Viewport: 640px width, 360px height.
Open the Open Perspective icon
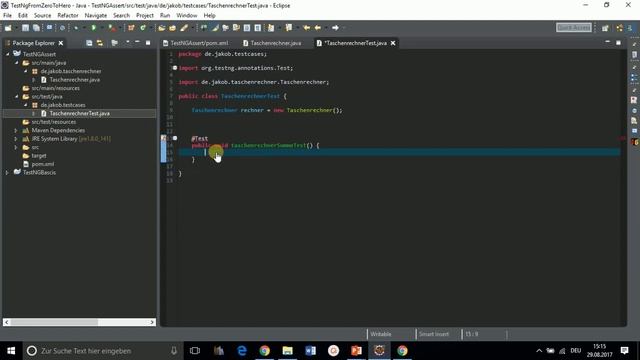pyautogui.click(x=605, y=28)
